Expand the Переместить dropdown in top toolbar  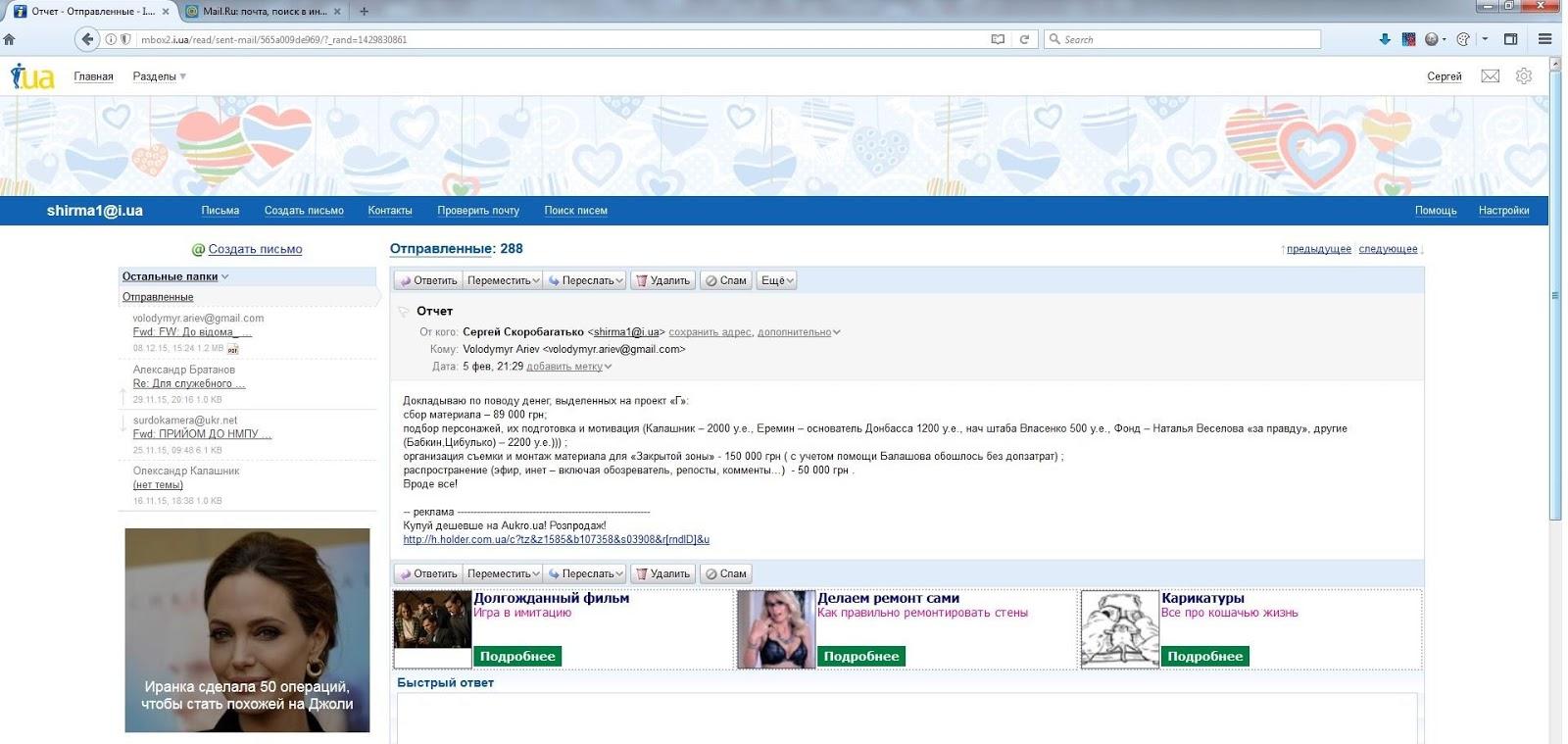pyautogui.click(x=503, y=280)
